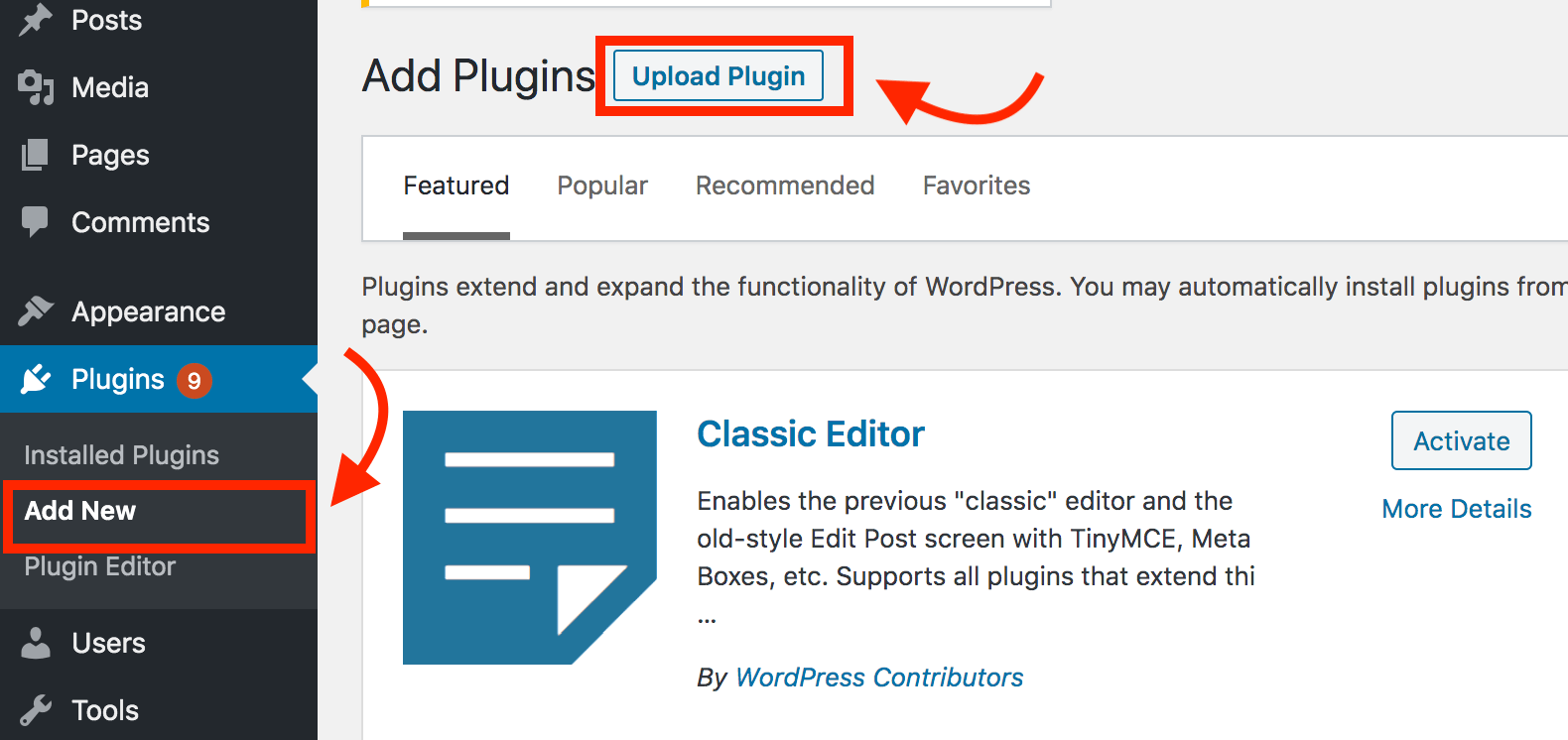
Task: Switch to the Featured tab
Action: click(x=456, y=185)
